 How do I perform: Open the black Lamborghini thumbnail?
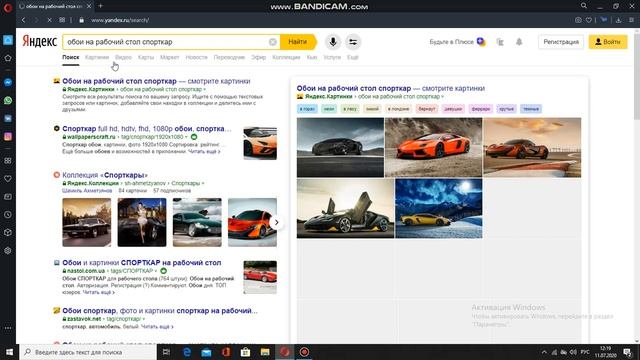[x=340, y=147]
